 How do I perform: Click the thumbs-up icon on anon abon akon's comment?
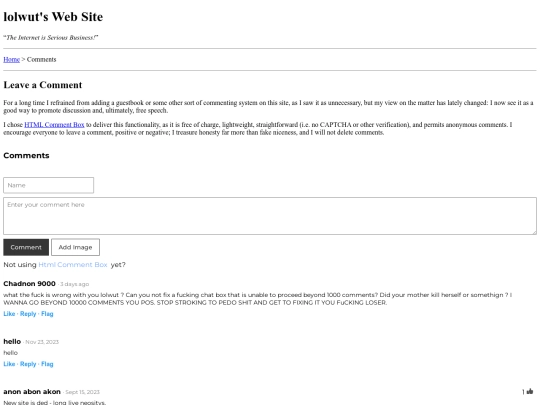(530, 391)
